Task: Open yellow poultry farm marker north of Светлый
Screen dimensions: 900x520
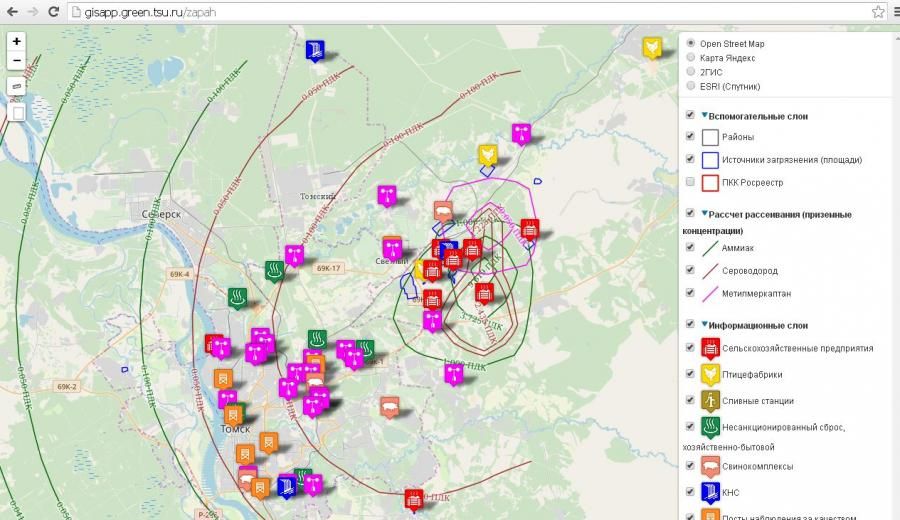Action: coord(487,156)
